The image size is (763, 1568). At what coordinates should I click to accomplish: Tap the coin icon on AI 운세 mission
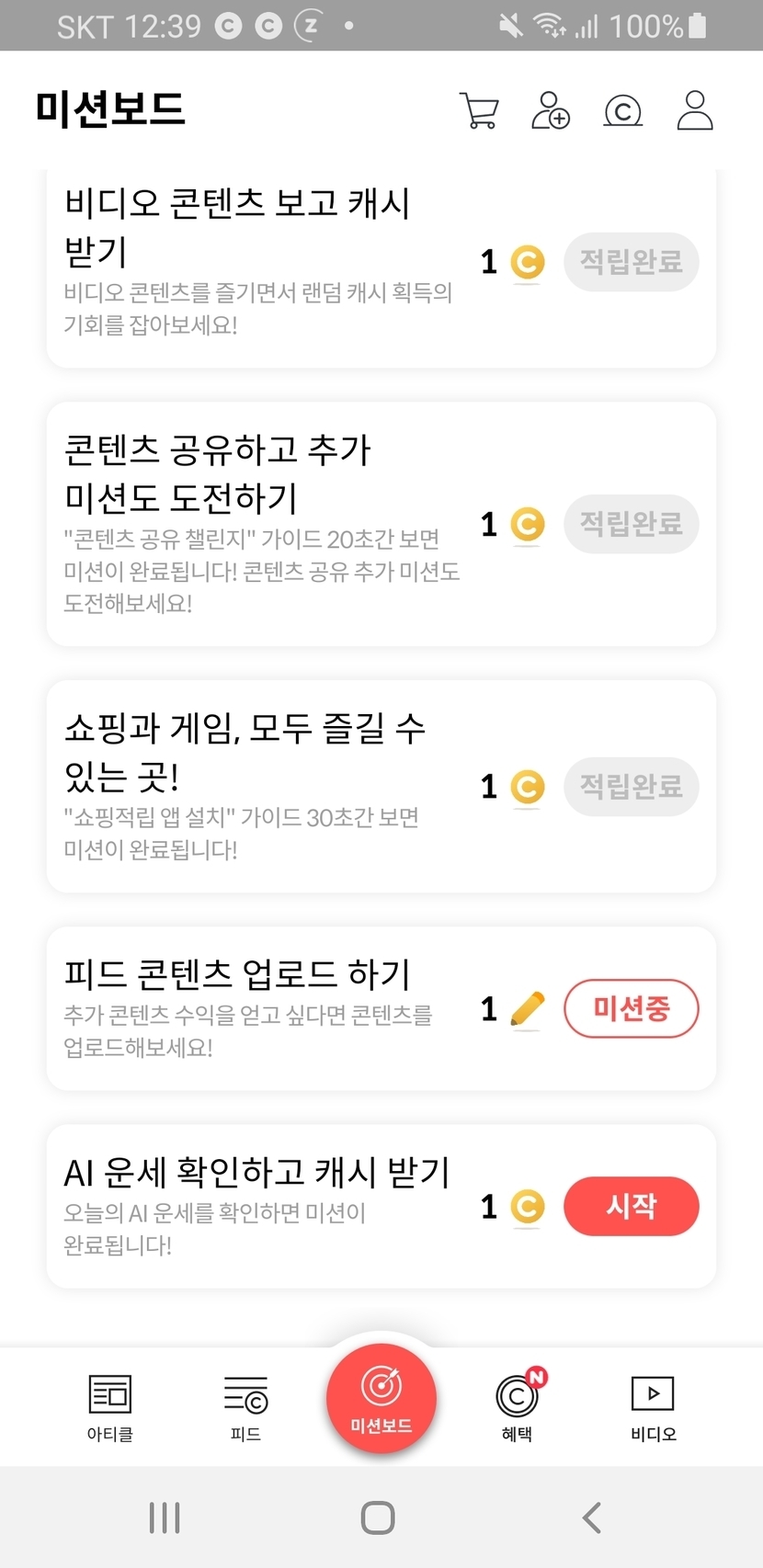tap(527, 1207)
